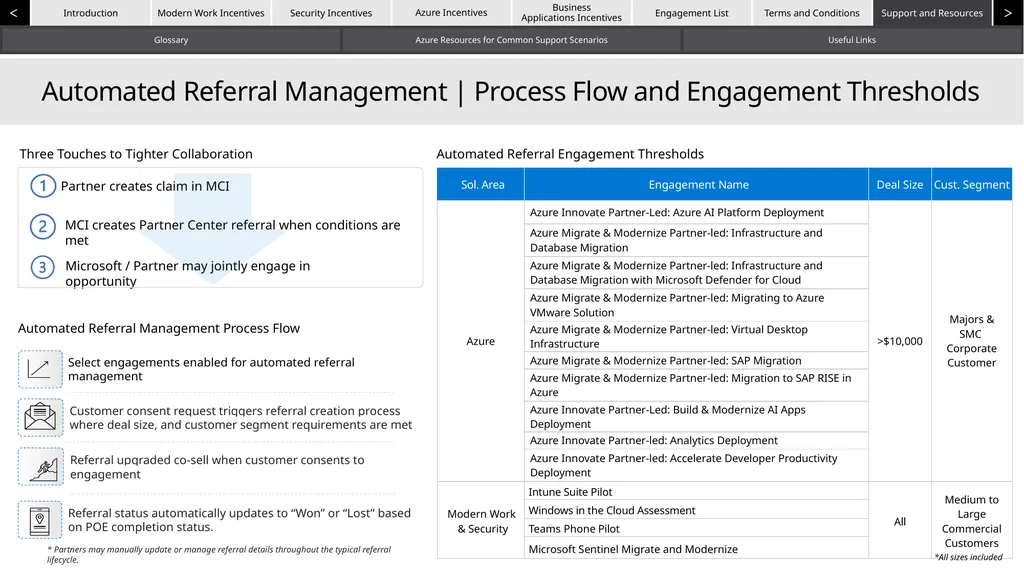This screenshot has width=1024, height=575.
Task: Switch to Security Incentives tab
Action: point(331,13)
